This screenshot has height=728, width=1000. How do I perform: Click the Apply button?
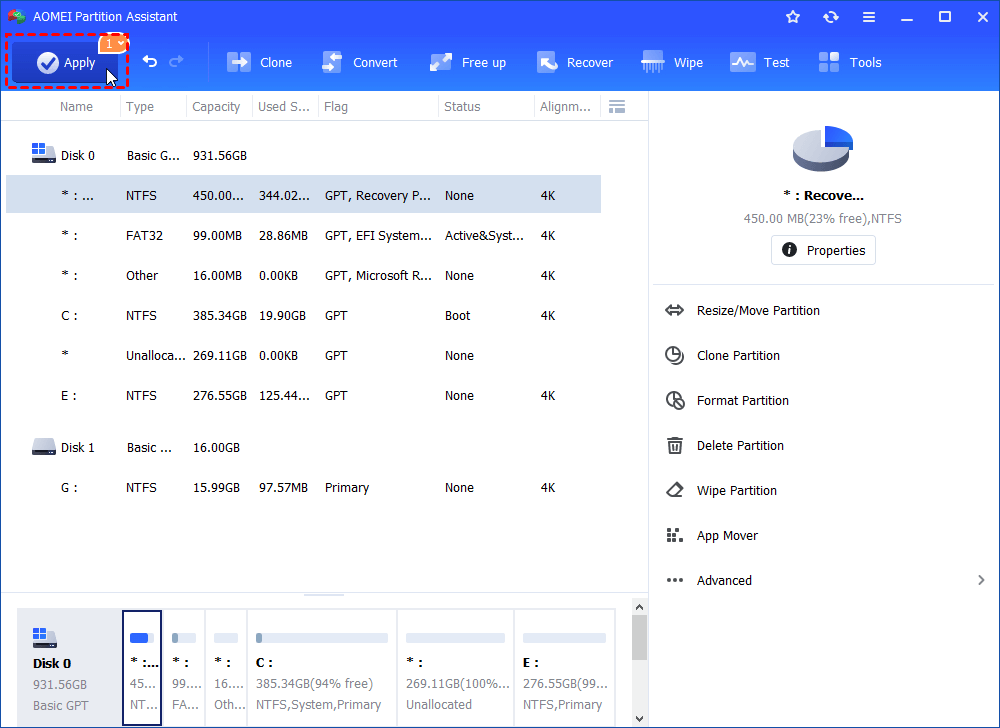coord(66,63)
